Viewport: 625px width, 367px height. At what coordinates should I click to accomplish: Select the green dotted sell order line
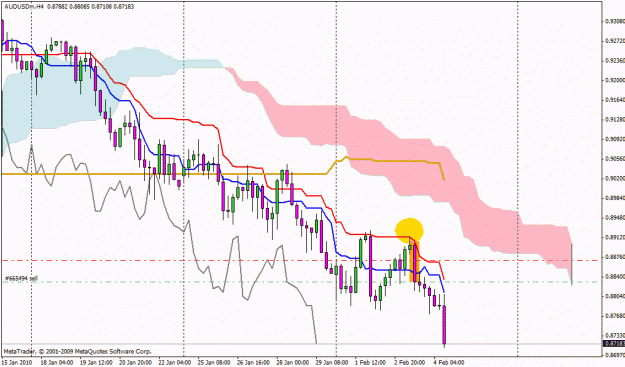[301, 282]
